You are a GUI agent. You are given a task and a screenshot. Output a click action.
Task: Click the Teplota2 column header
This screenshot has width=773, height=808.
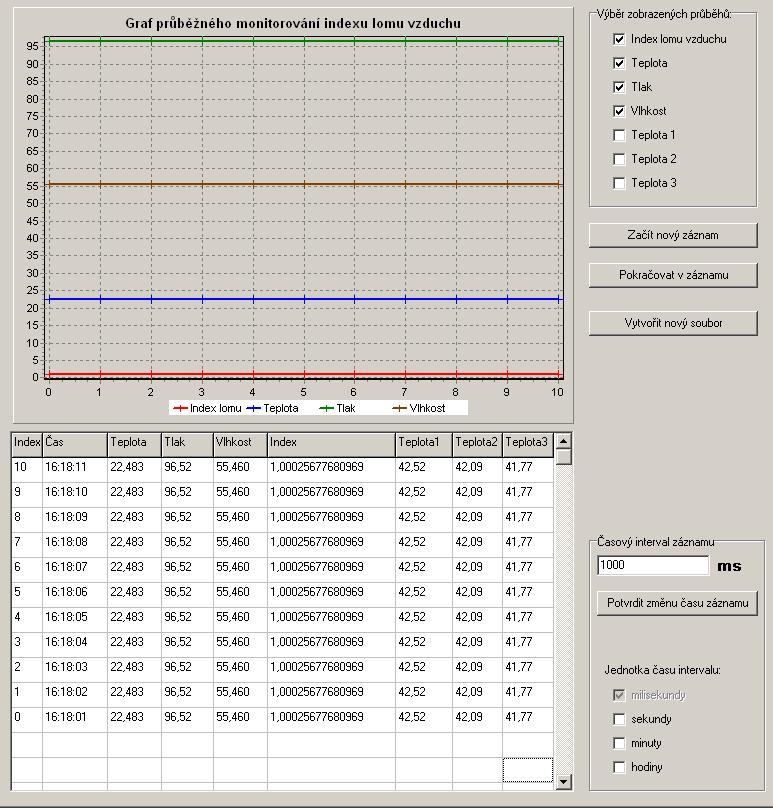[477, 444]
